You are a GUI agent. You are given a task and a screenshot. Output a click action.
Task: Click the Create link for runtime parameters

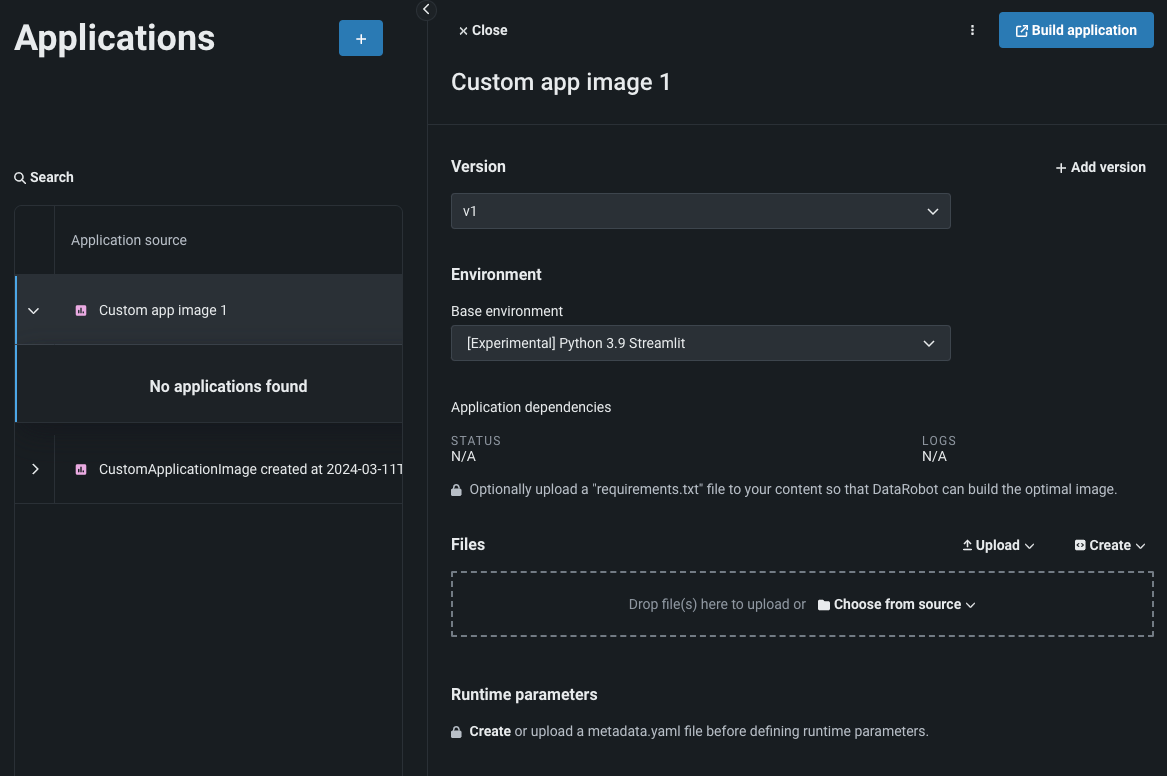490,732
